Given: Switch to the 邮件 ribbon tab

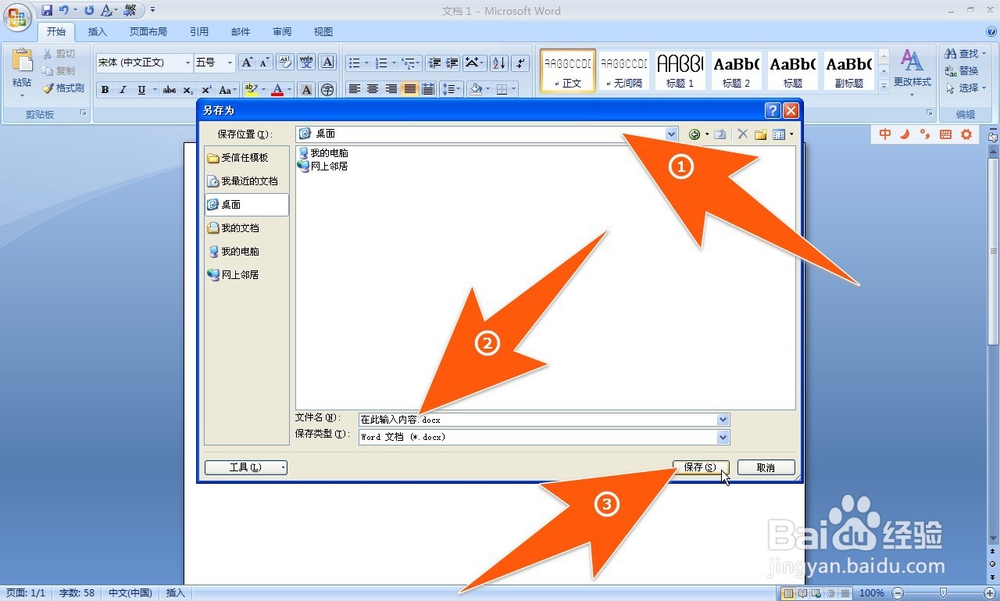Looking at the screenshot, I should click(x=240, y=31).
